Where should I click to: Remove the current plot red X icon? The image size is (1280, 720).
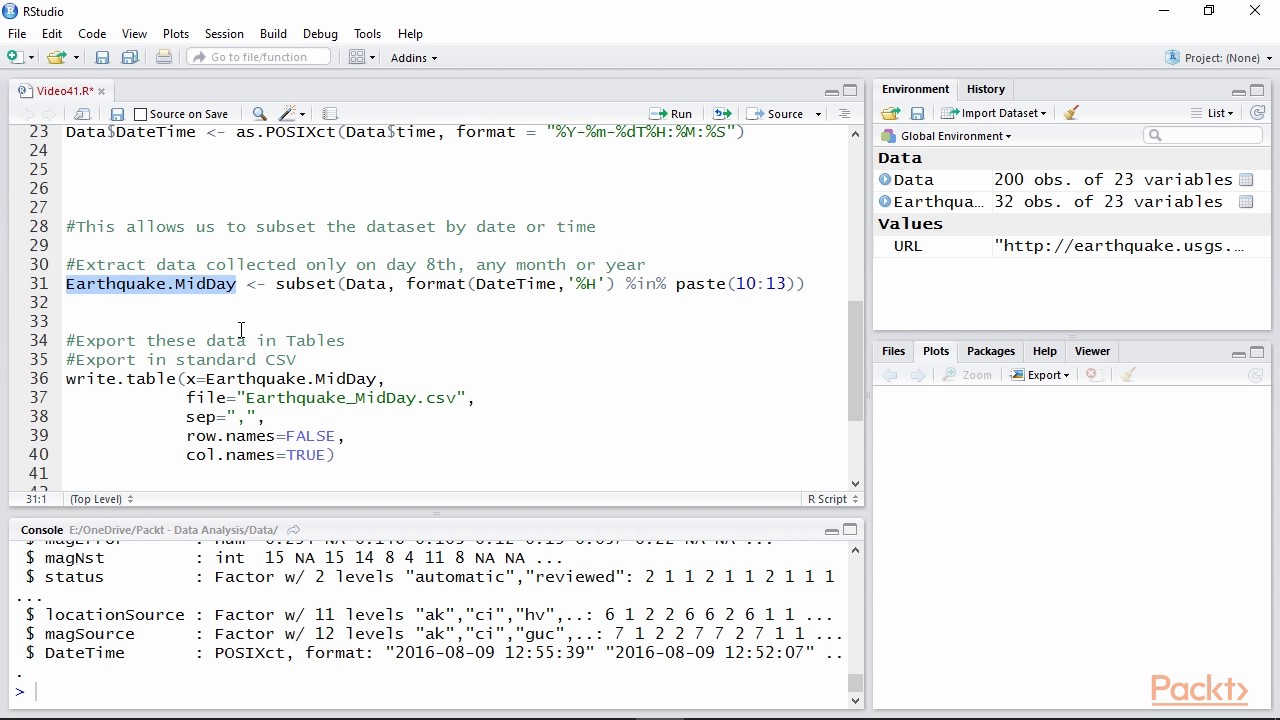(1092, 375)
